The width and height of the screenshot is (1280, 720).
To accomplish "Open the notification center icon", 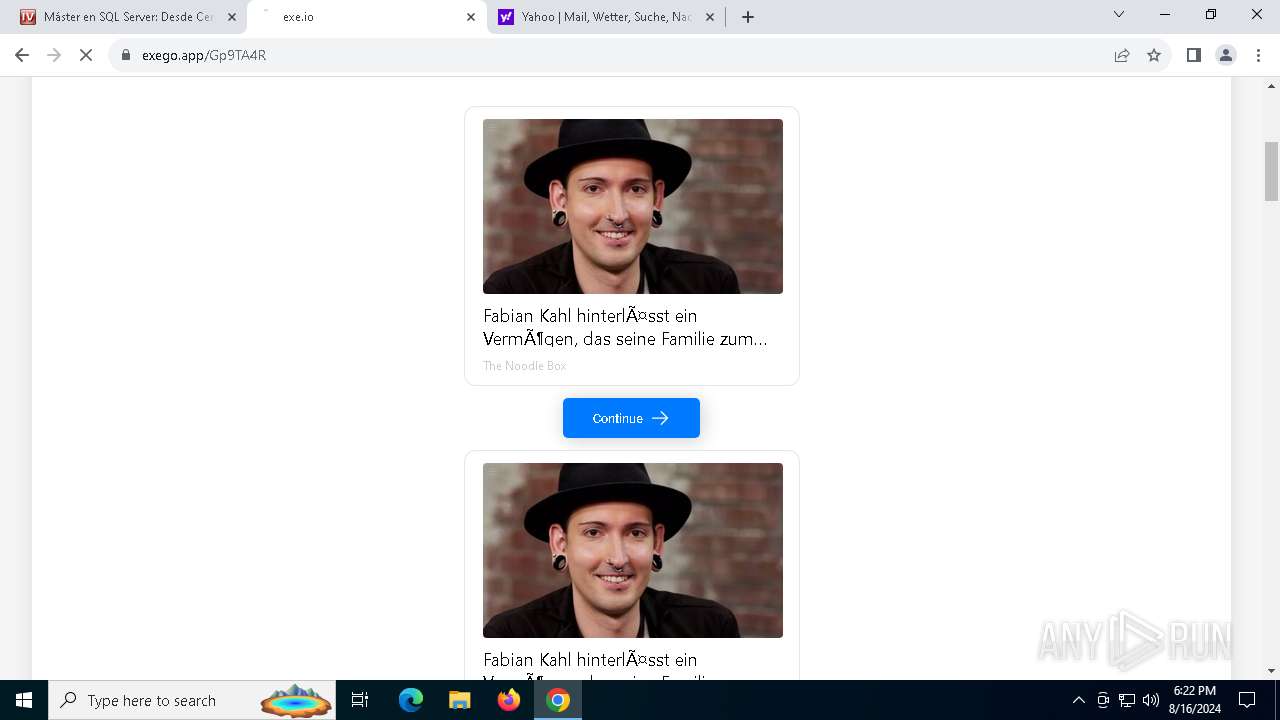I will (x=1247, y=700).
